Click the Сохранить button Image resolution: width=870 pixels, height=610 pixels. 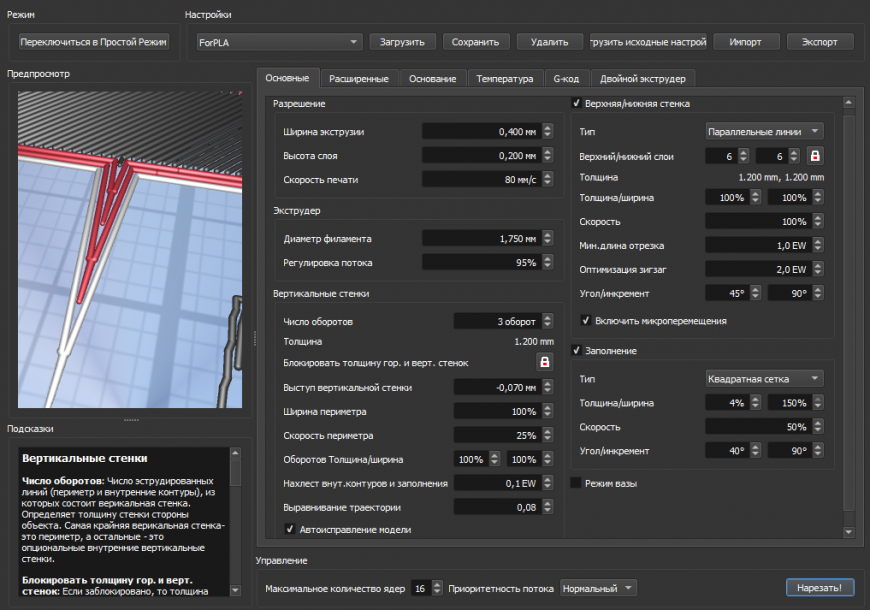pyautogui.click(x=476, y=42)
